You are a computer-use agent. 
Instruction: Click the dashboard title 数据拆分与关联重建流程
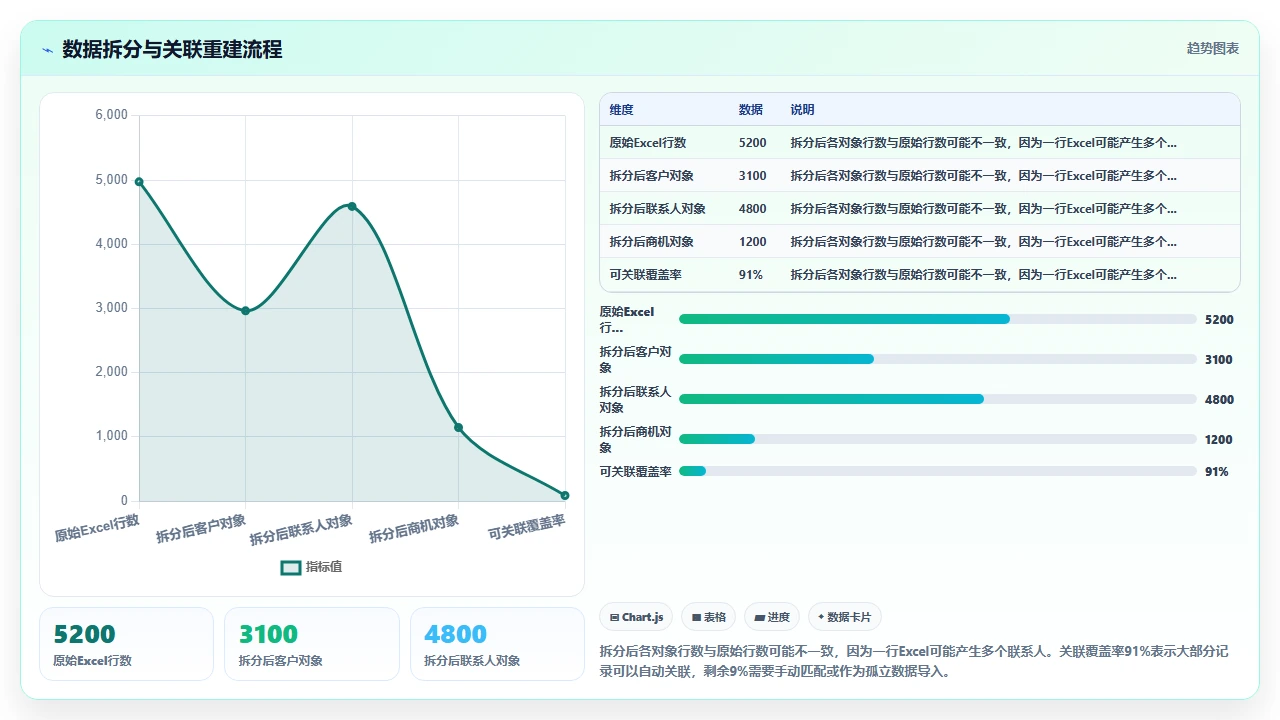(x=172, y=49)
